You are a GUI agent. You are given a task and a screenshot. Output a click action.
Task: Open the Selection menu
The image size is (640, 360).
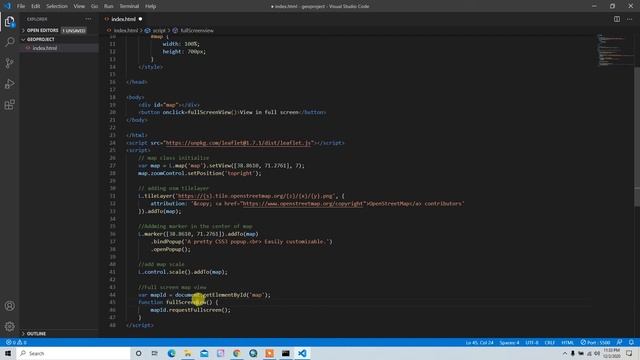pos(57,6)
